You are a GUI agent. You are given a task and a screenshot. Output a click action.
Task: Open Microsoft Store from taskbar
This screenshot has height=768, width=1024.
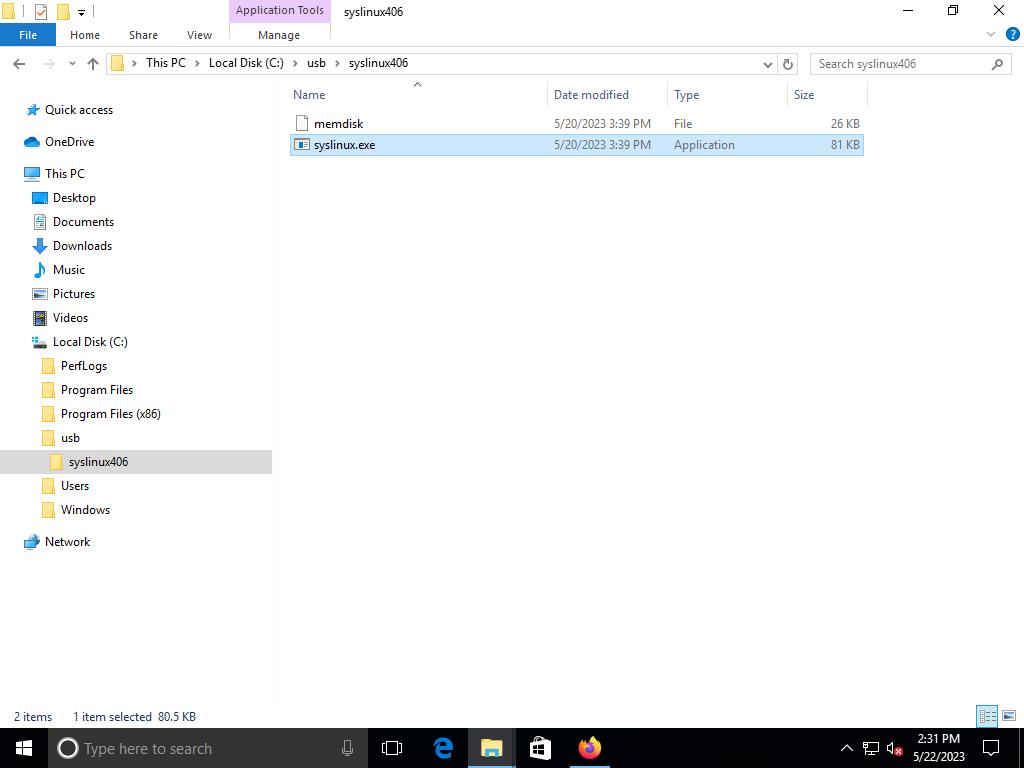[540, 748]
